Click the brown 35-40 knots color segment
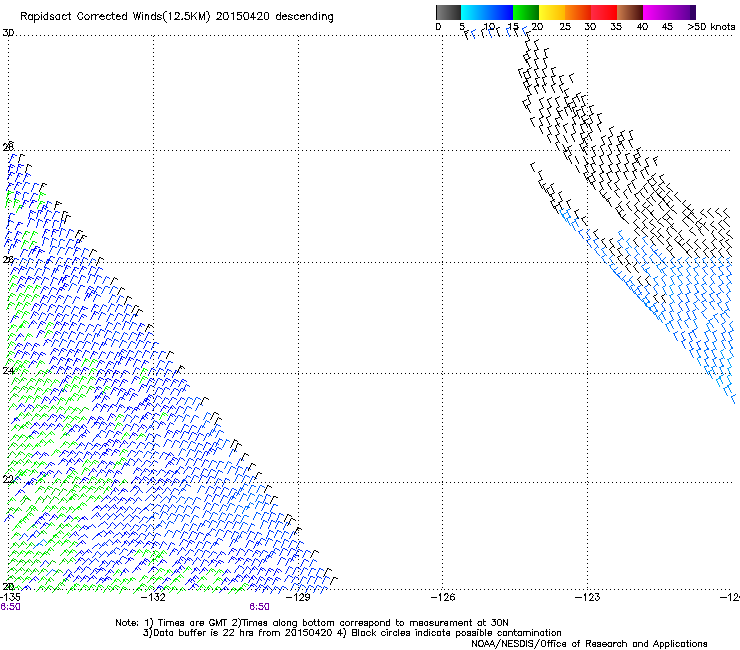This screenshot has height=650, width=740. (630, 12)
